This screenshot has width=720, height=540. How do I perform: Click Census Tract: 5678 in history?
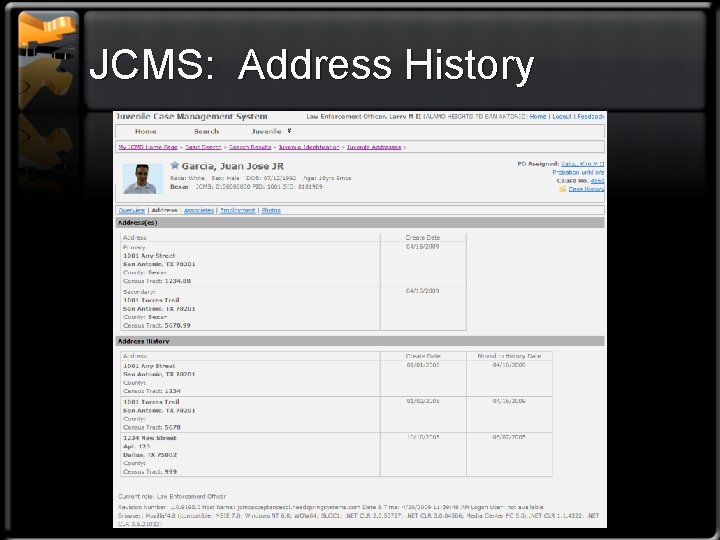point(152,428)
